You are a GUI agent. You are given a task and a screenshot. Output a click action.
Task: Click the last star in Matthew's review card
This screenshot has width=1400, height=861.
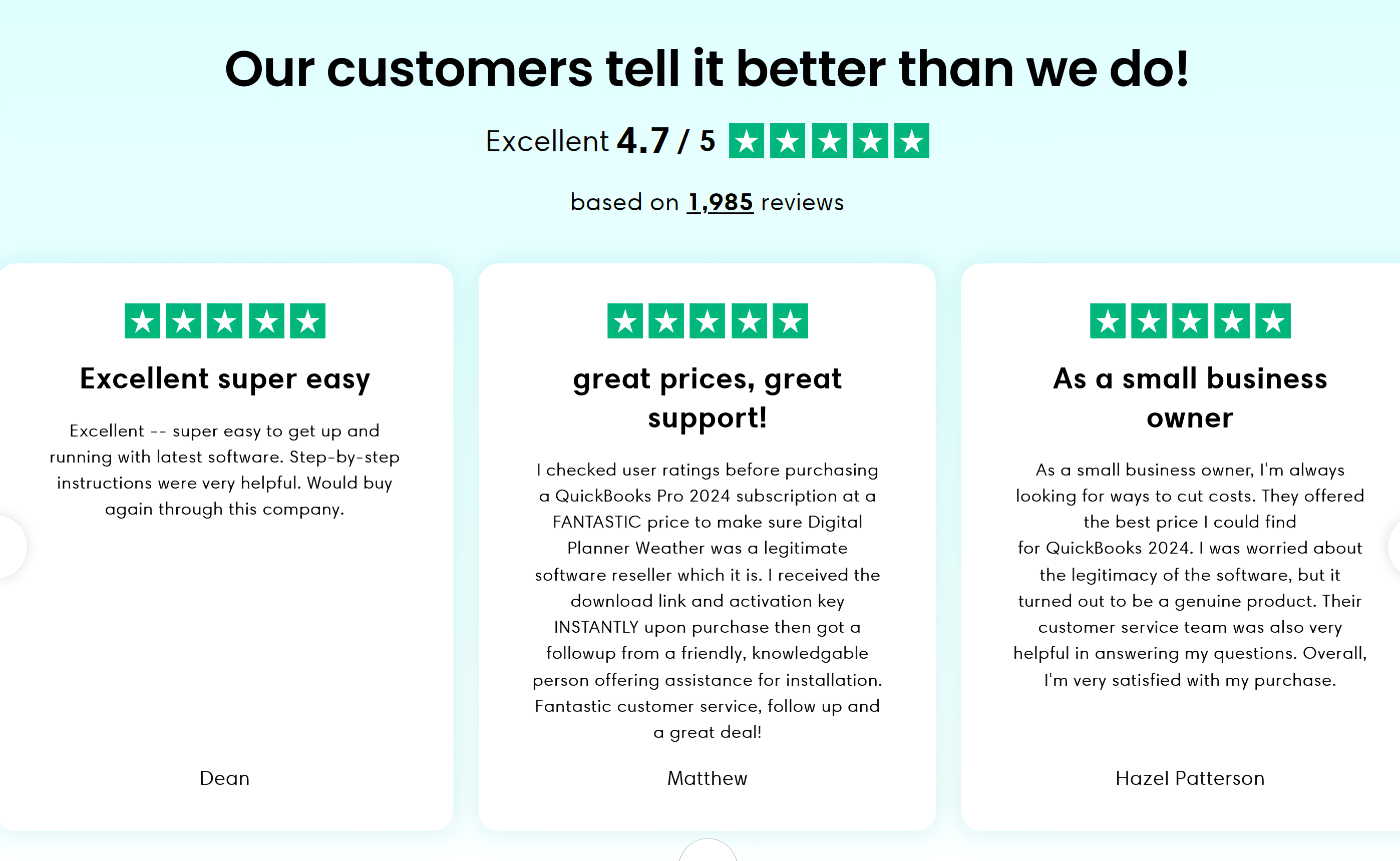point(790,320)
